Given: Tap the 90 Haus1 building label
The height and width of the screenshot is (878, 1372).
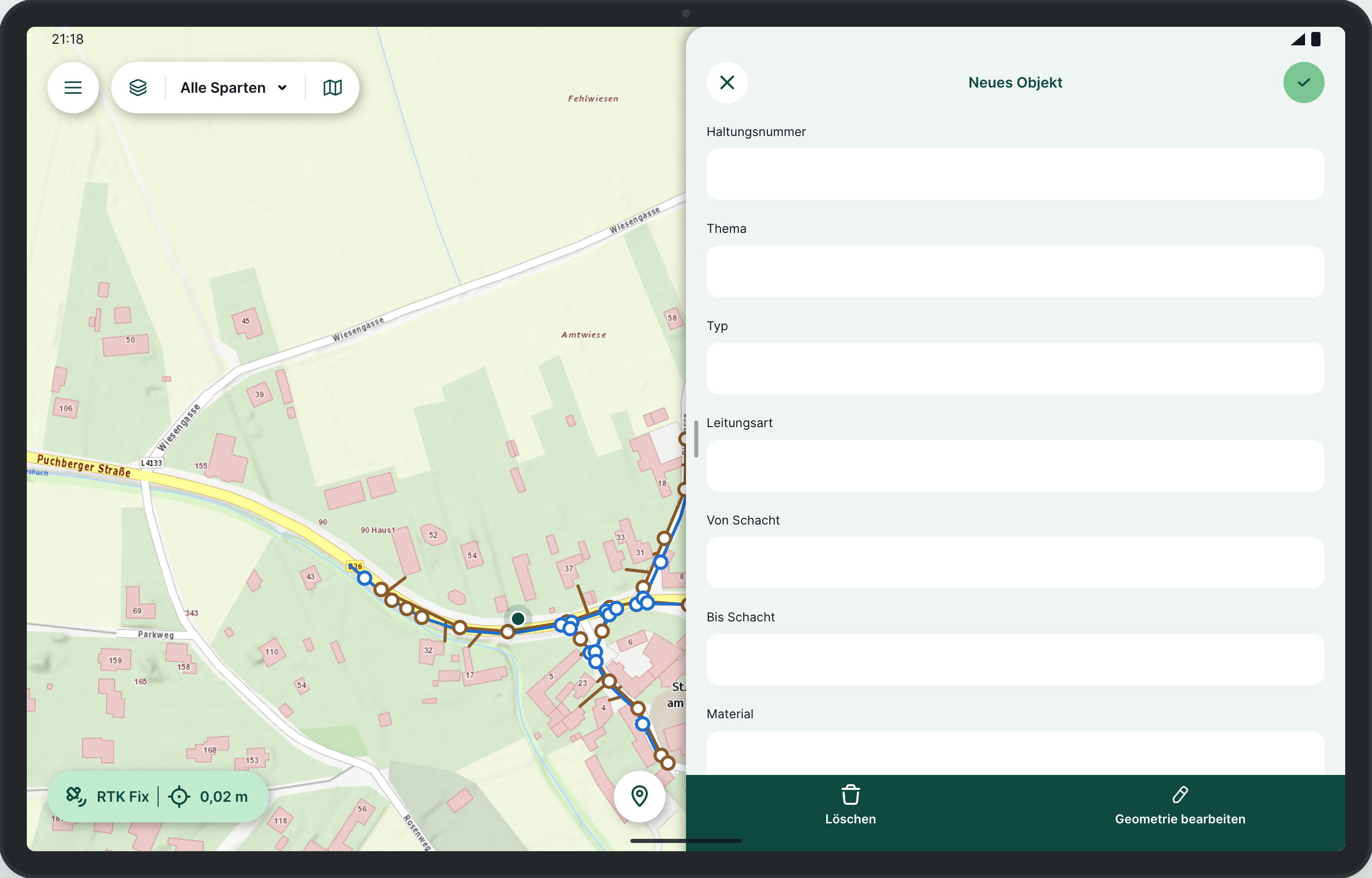Looking at the screenshot, I should click(378, 530).
